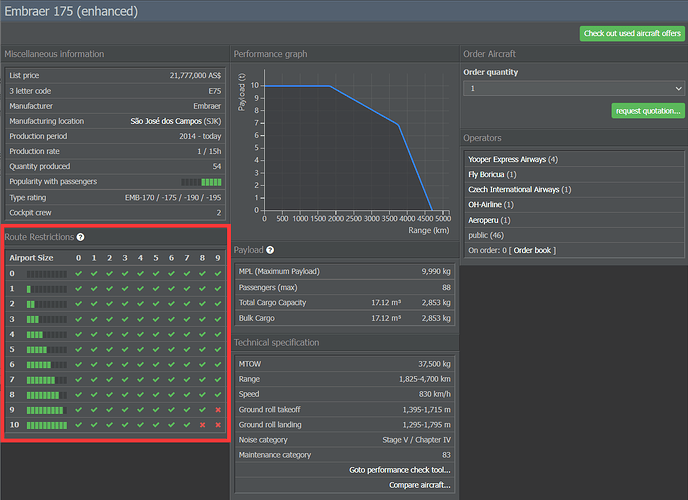Click the Embraer 175 (enhanced) page title
The width and height of the screenshot is (688, 500).
pyautogui.click(x=71, y=11)
